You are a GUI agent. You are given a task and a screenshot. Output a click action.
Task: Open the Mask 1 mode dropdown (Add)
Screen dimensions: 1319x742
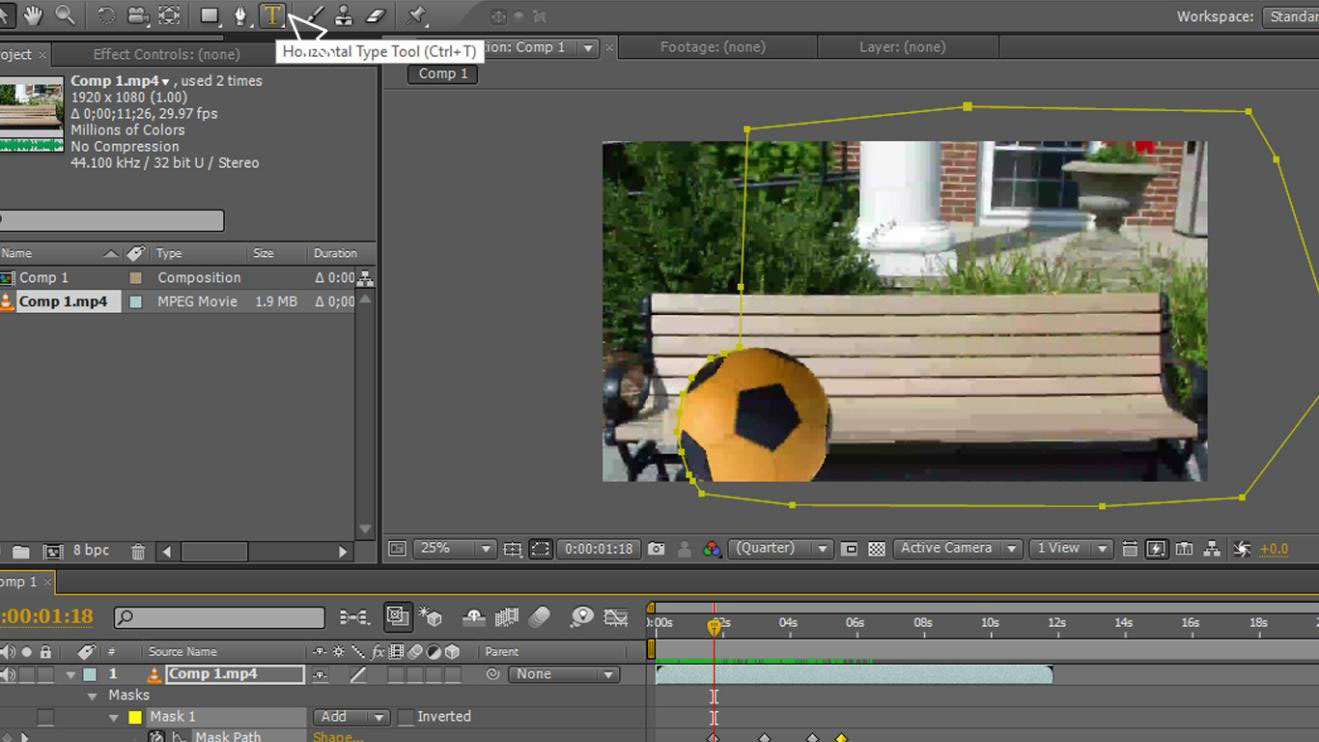click(351, 717)
